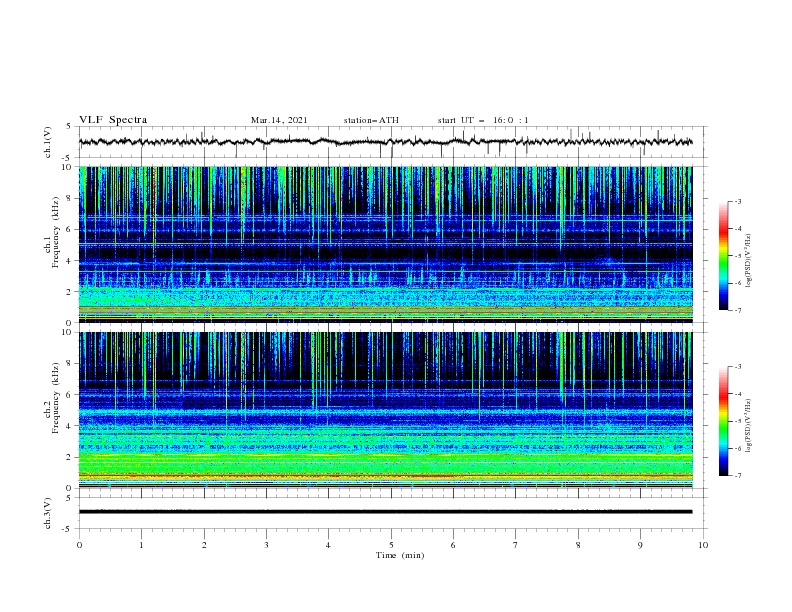
Task: Click tick label '0' on the time axis
Action: point(79,545)
